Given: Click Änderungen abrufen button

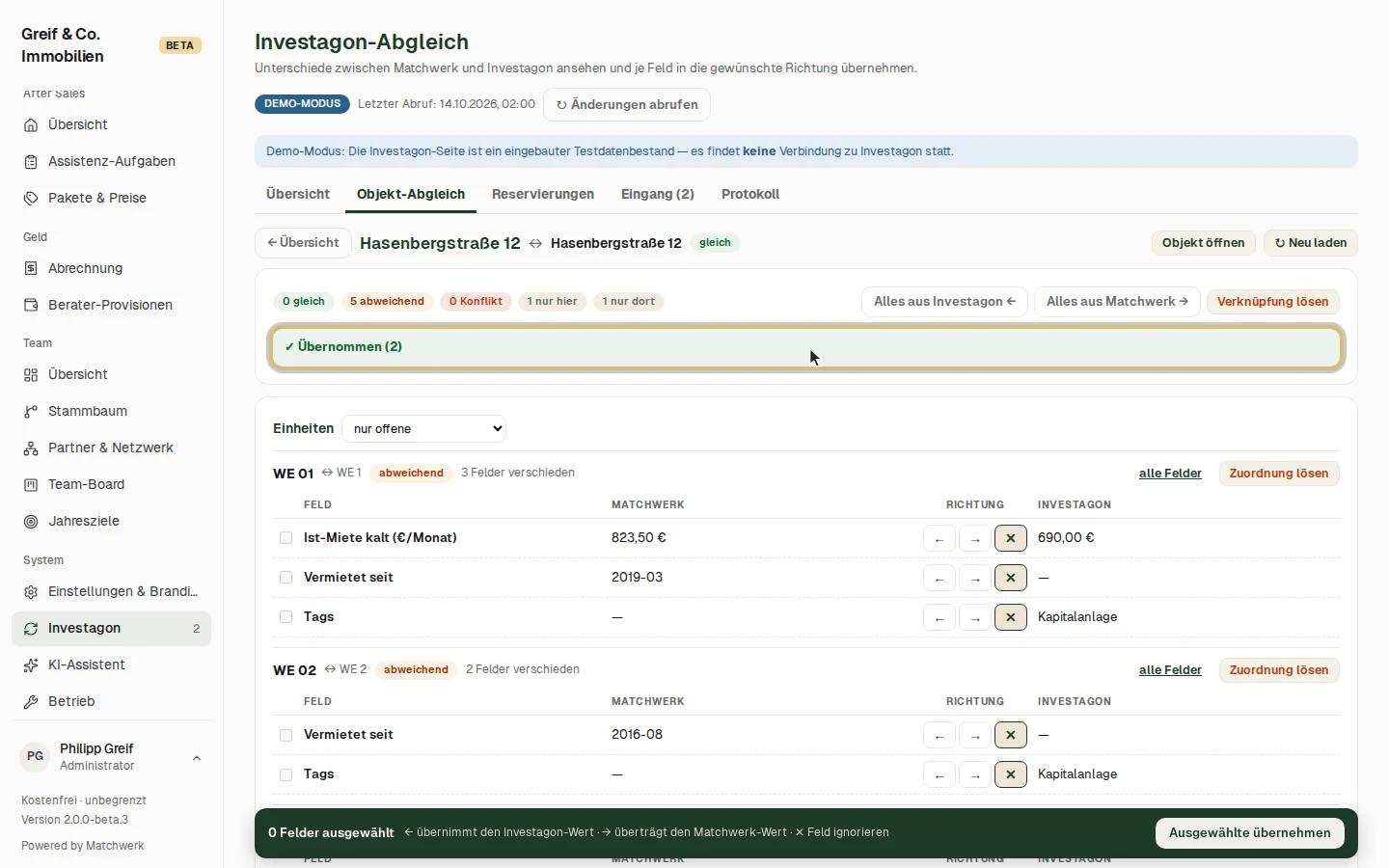Looking at the screenshot, I should click(627, 105).
